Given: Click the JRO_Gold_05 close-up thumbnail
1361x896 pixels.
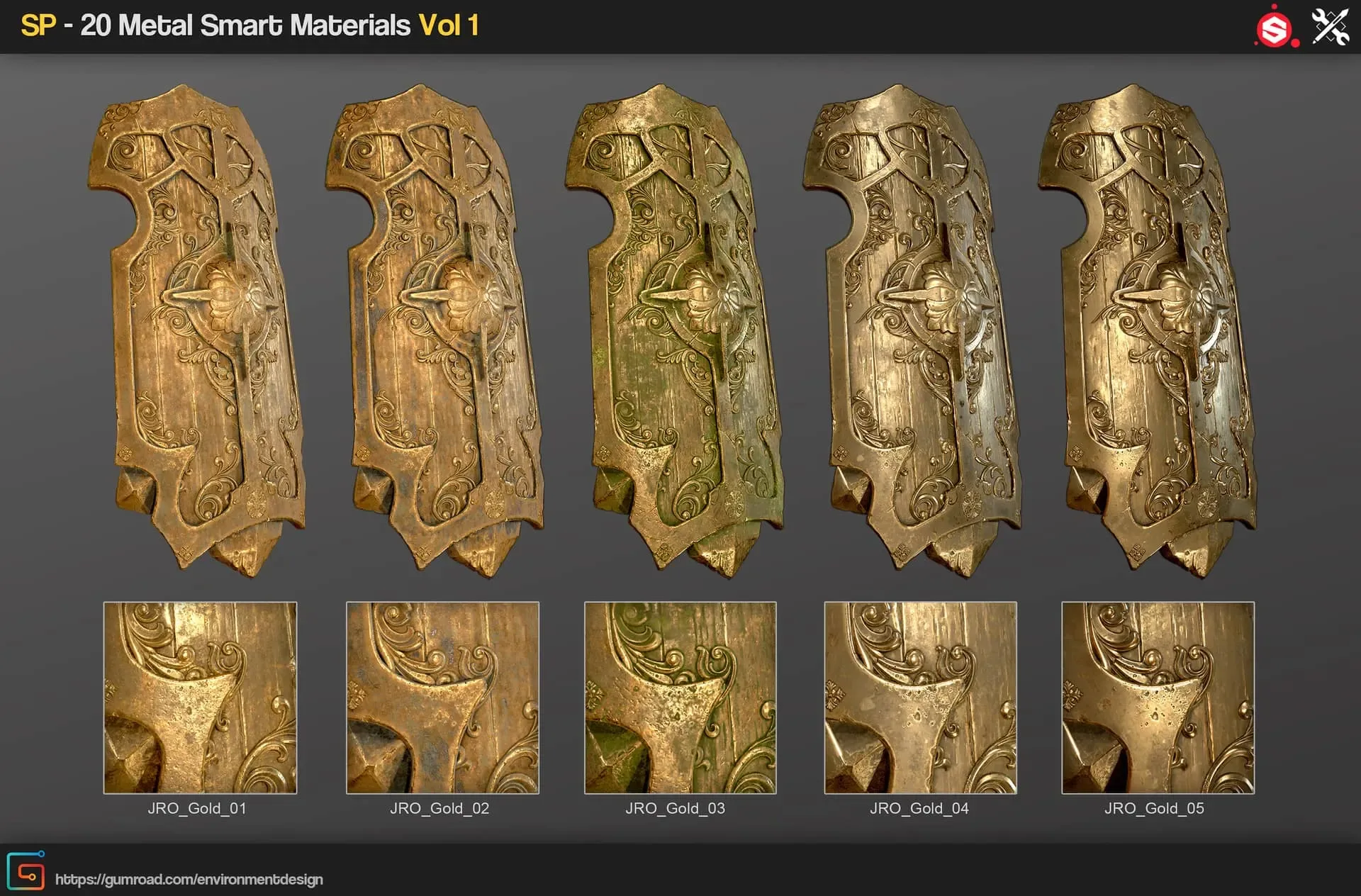Looking at the screenshot, I should (x=1158, y=698).
